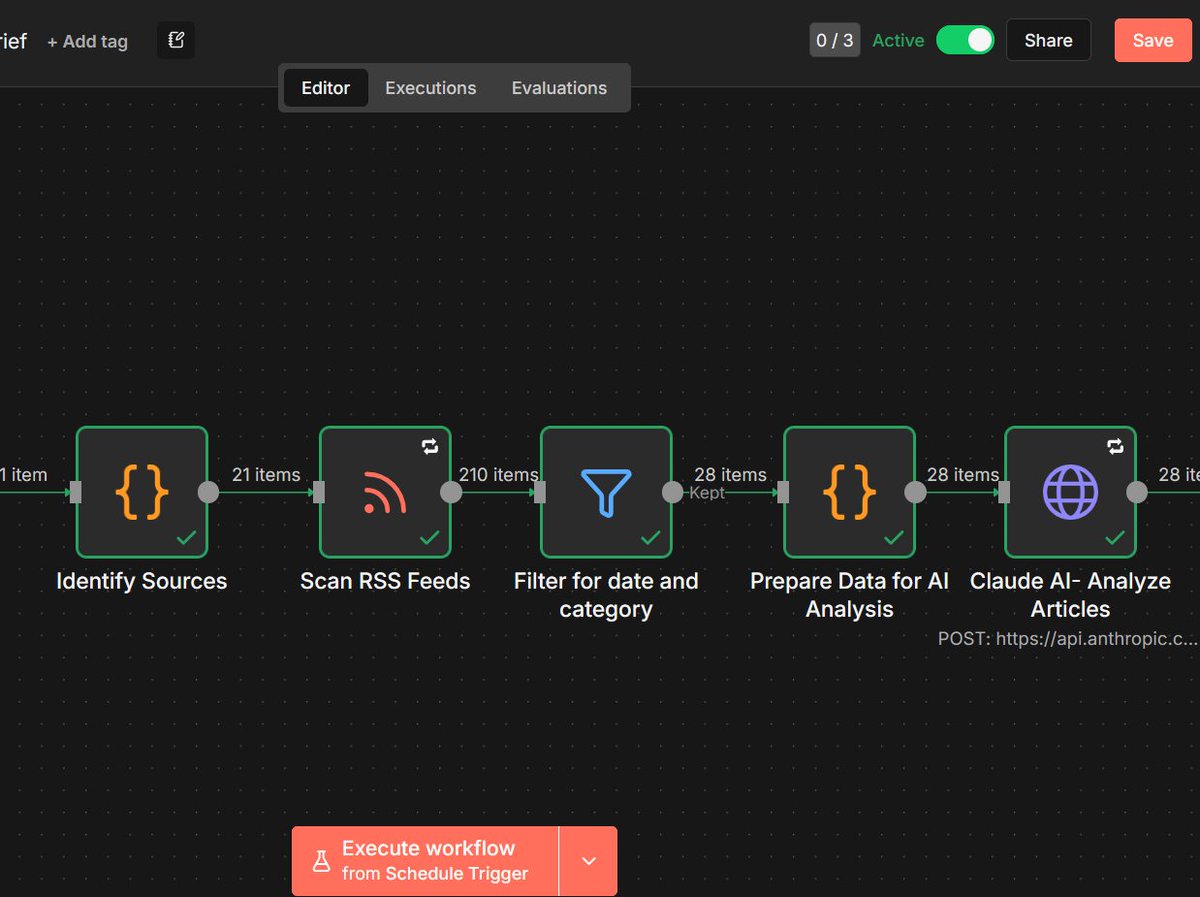Click the Share button

pos(1048,40)
